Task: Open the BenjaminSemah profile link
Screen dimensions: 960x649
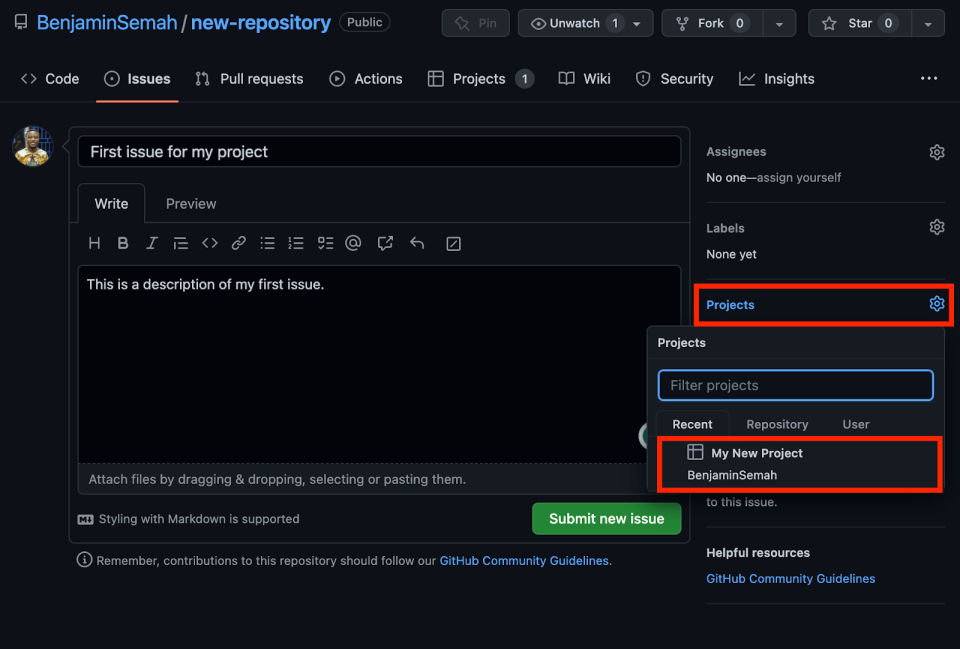Action: tap(107, 23)
